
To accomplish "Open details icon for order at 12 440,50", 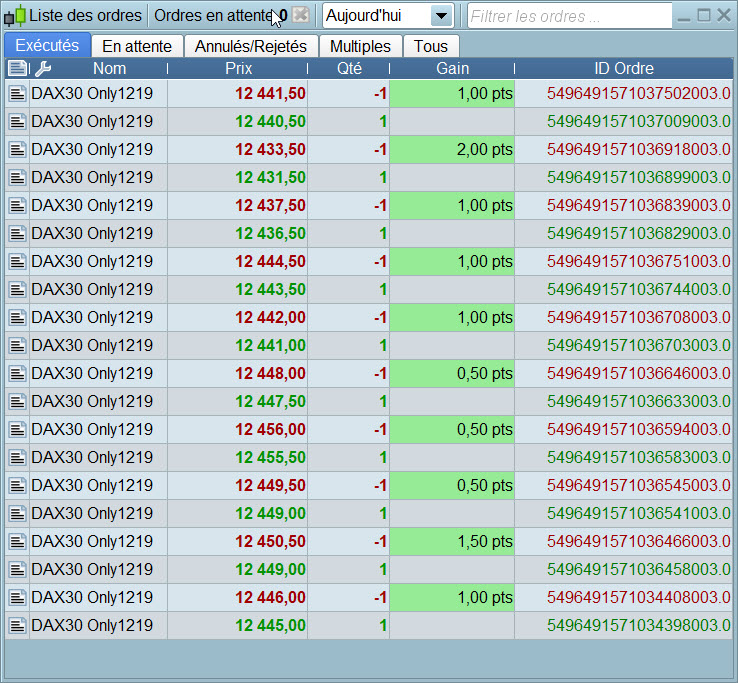I will point(17,121).
